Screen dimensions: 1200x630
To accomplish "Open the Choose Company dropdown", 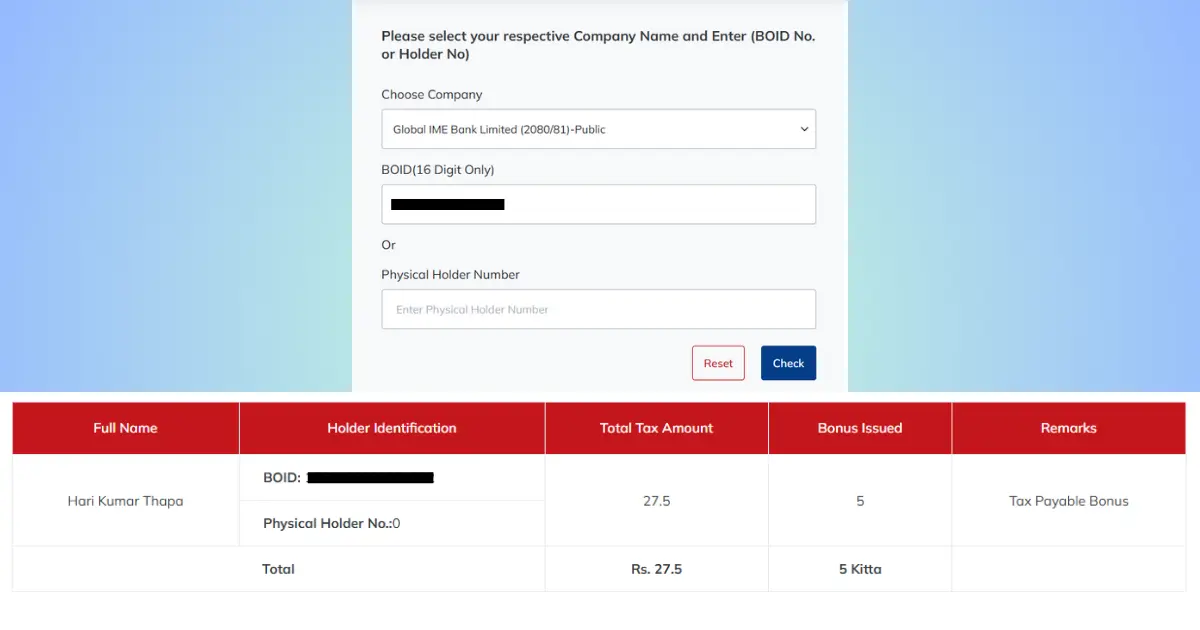I will pos(598,128).
